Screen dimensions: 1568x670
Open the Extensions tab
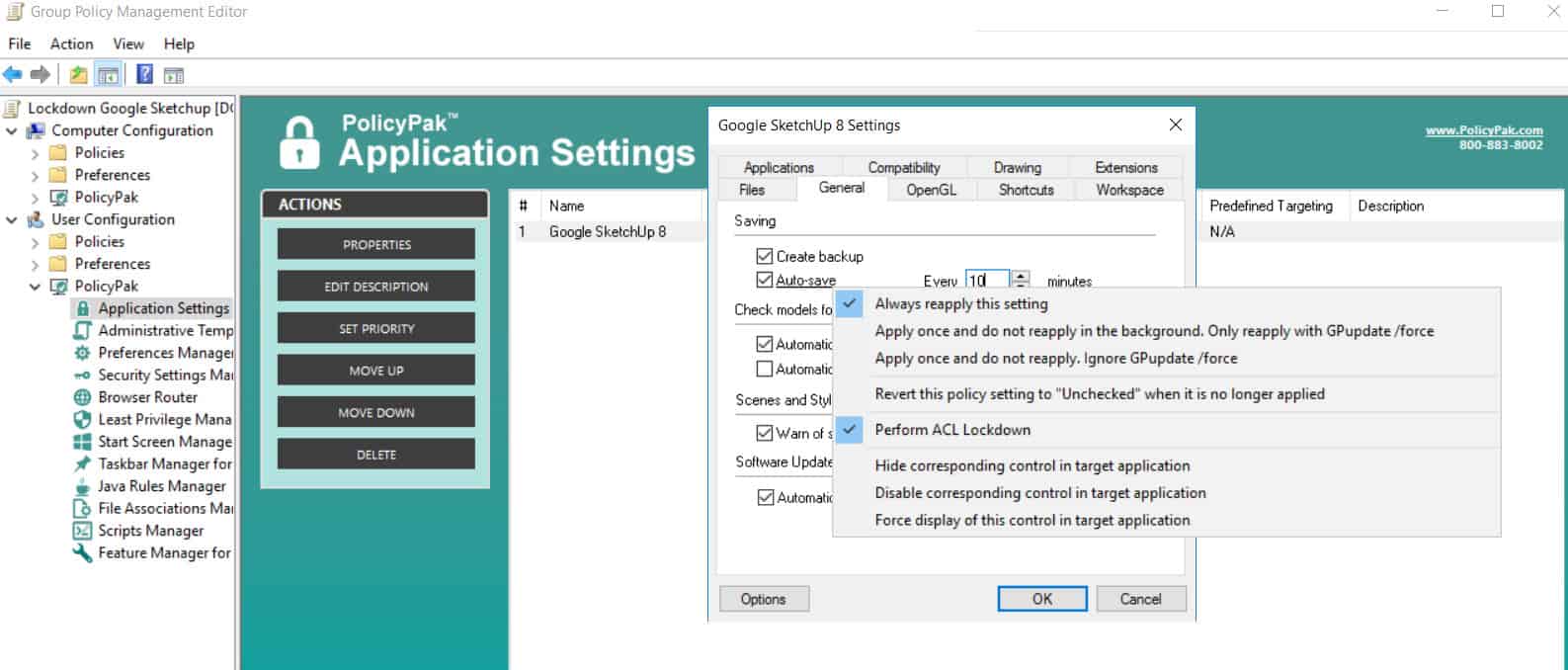(1126, 167)
